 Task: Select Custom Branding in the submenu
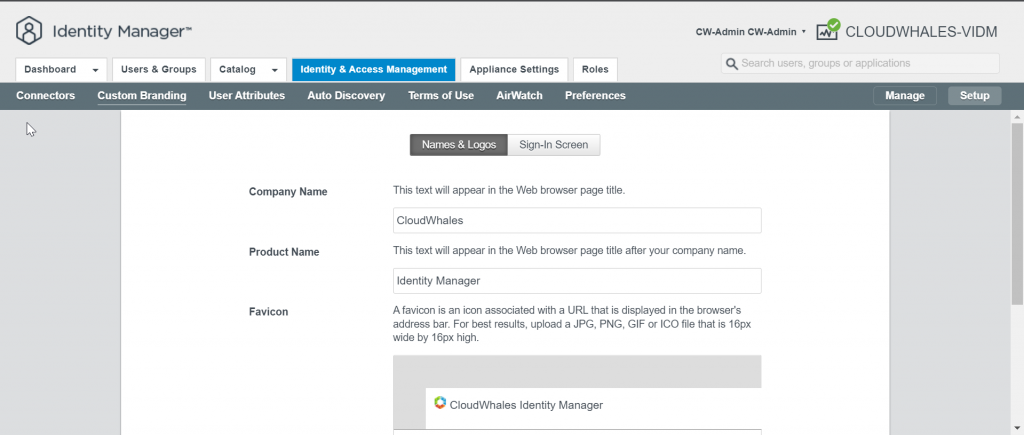coord(142,95)
